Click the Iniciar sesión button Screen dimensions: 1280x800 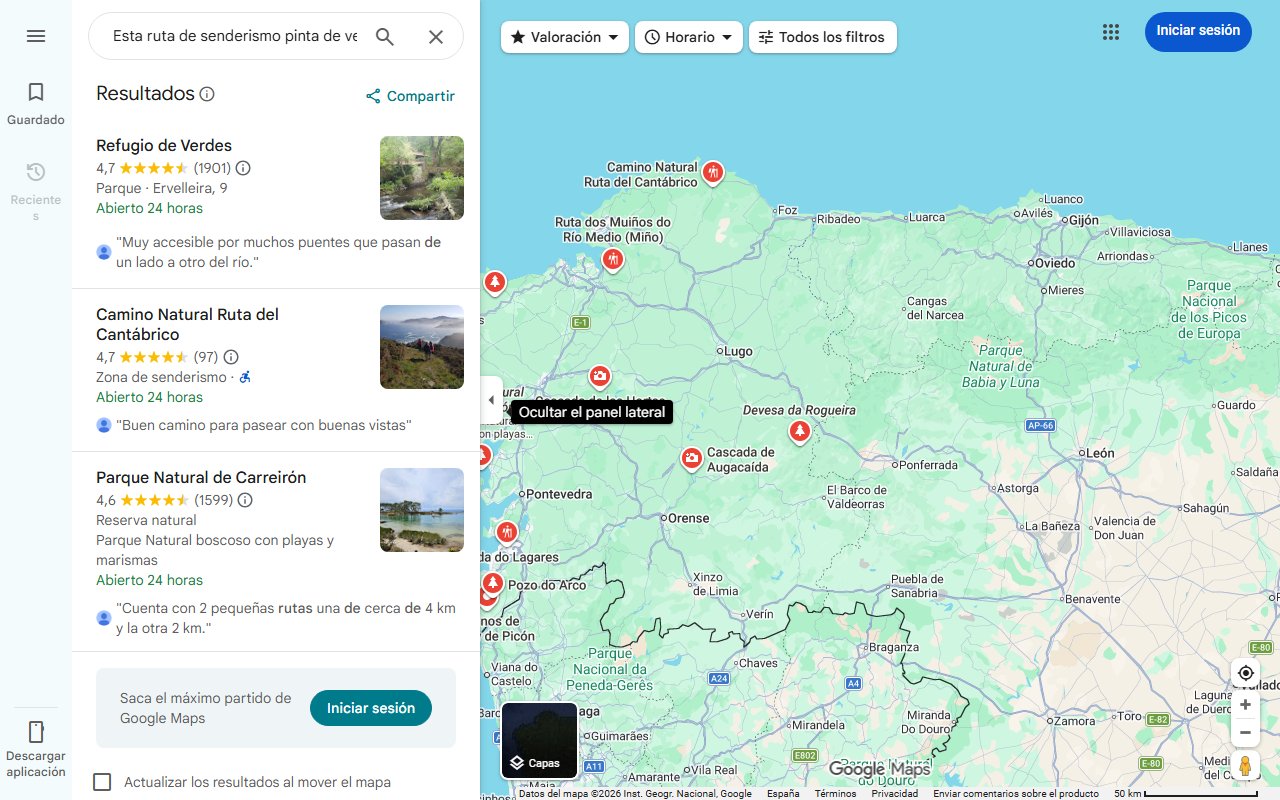1198,31
